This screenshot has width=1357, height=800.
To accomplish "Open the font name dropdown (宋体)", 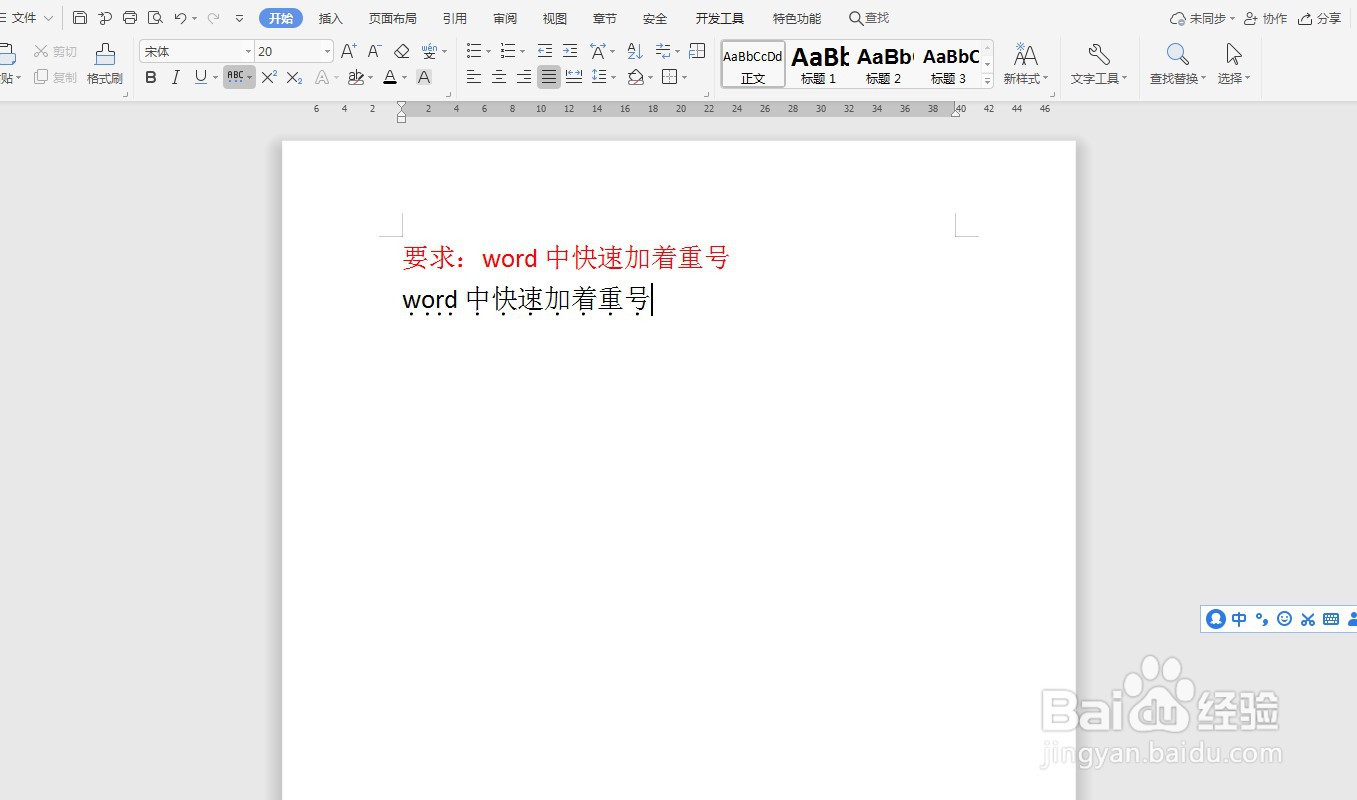I will (x=248, y=51).
